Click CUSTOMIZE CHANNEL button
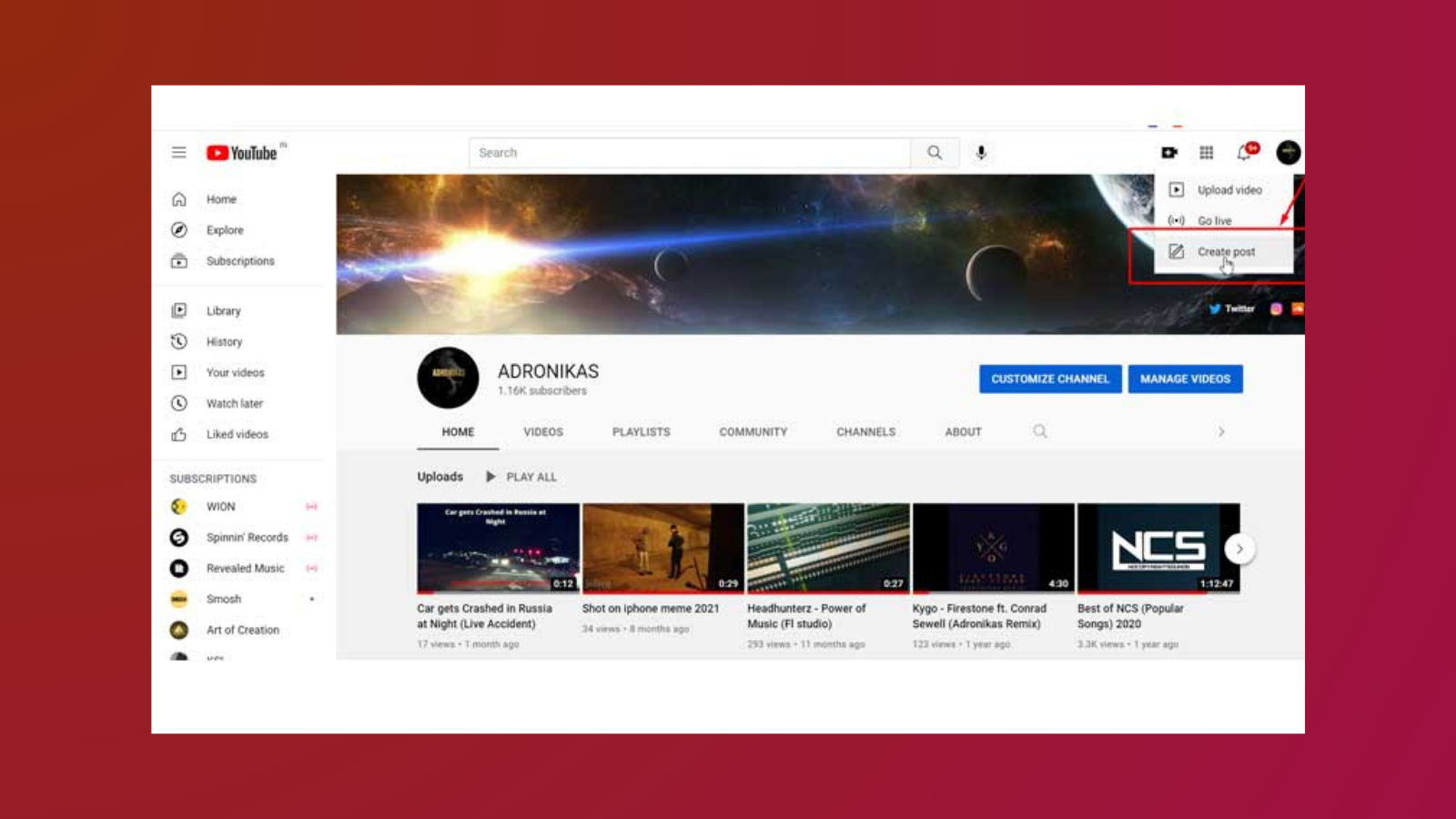 pos(1050,379)
